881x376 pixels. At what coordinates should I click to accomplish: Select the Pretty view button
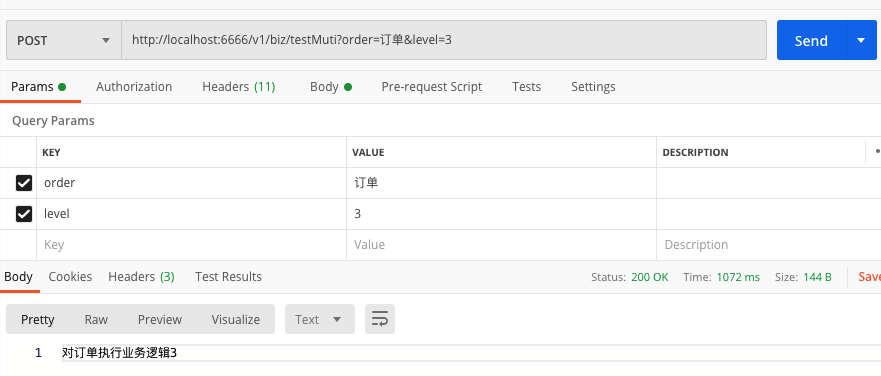[38, 319]
